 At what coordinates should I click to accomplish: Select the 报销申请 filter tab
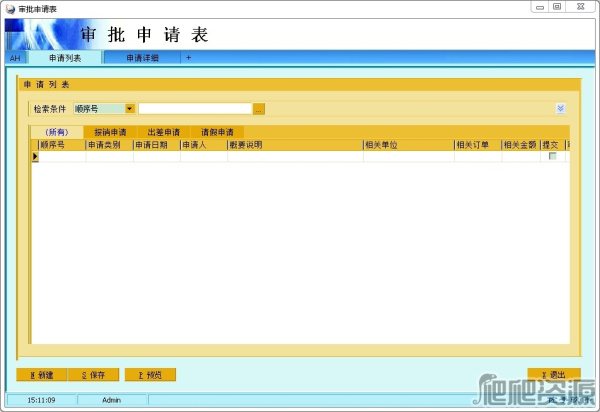pyautogui.click(x=110, y=132)
